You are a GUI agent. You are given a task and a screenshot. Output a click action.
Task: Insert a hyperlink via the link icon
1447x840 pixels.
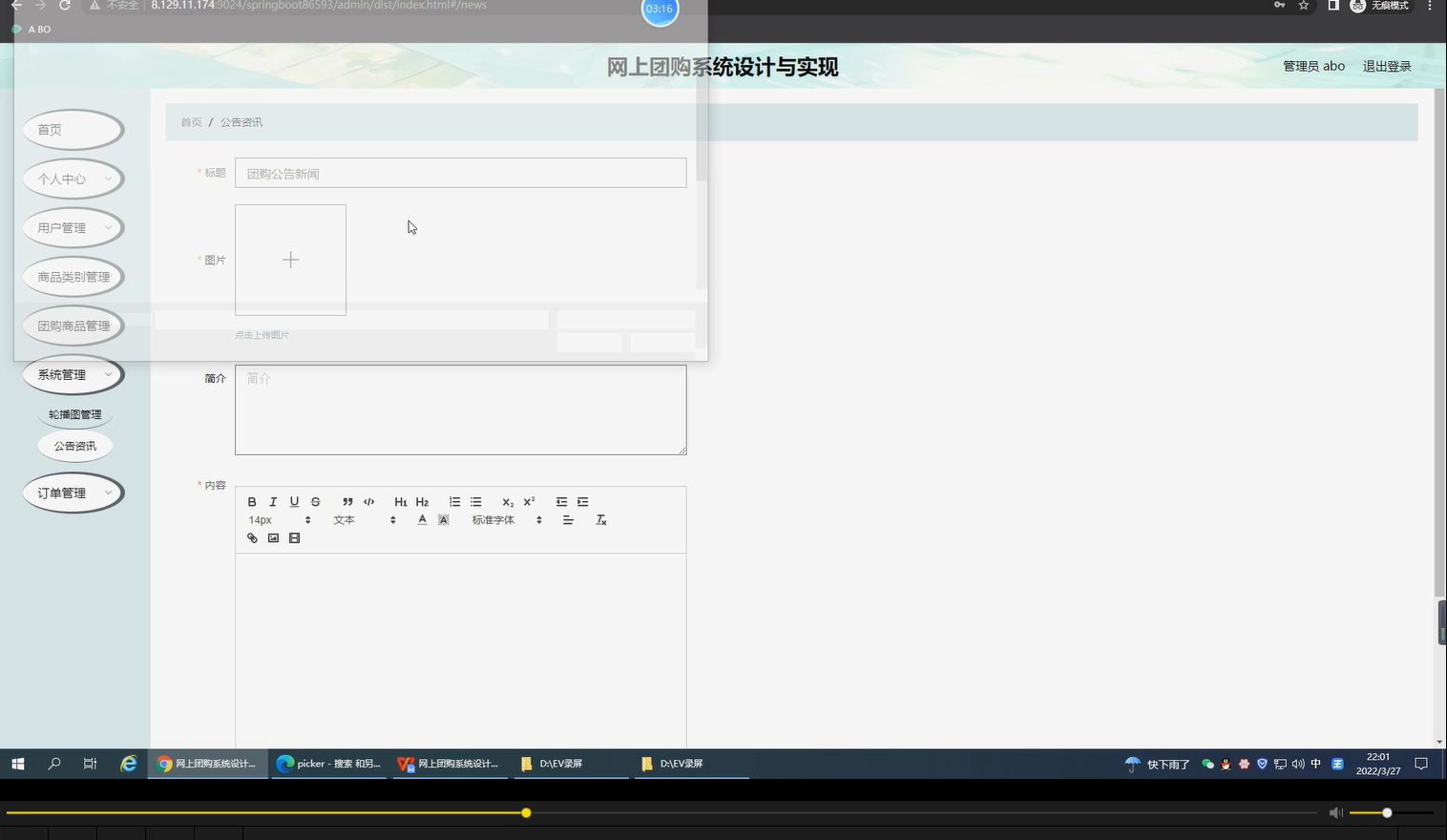click(252, 538)
